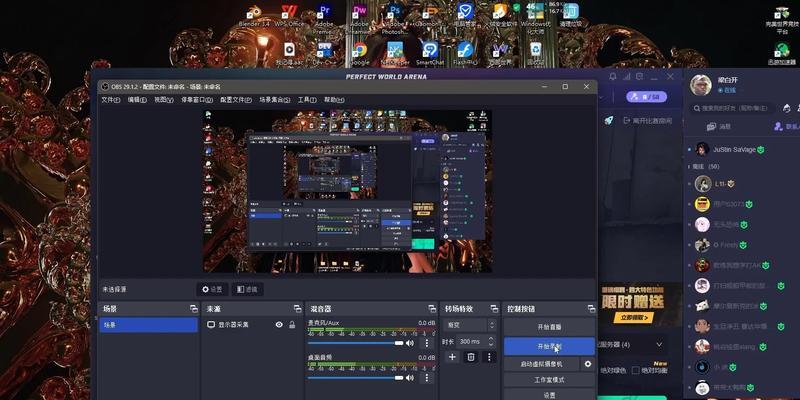Image resolution: width=800 pixels, height=400 pixels.
Task: Launch Google Chrome from the desktop
Action: [x=360, y=54]
